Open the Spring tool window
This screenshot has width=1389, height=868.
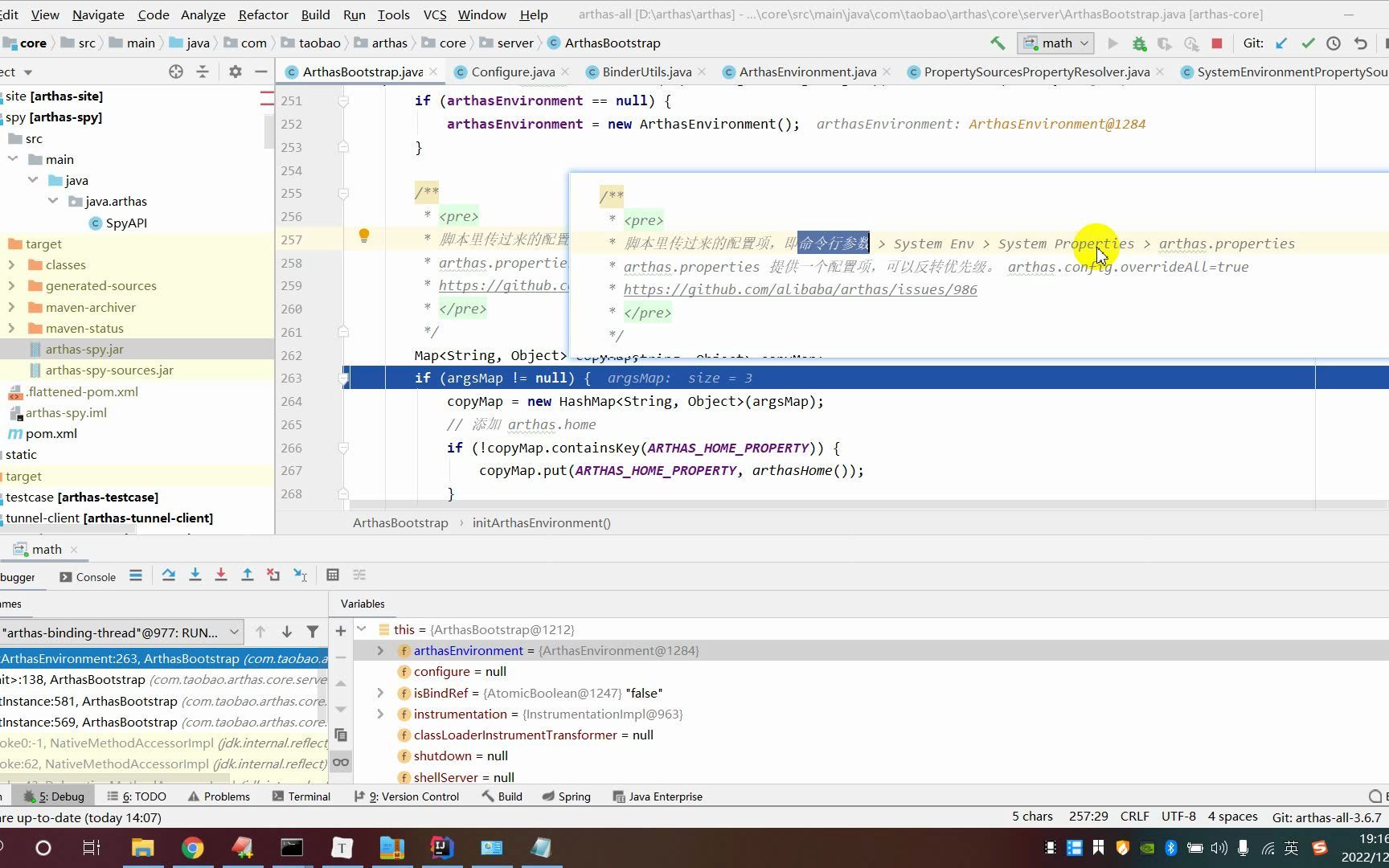567,796
